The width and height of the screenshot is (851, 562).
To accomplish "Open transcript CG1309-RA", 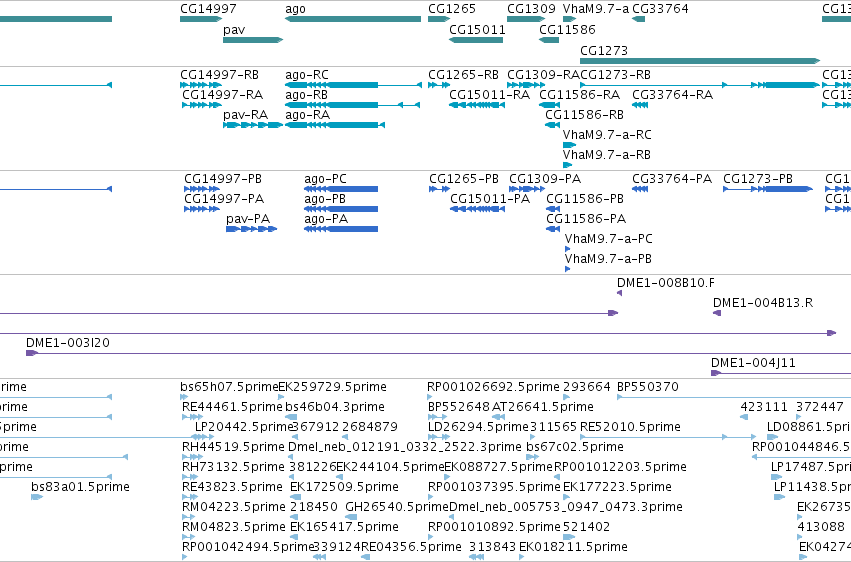I will pos(543,74).
